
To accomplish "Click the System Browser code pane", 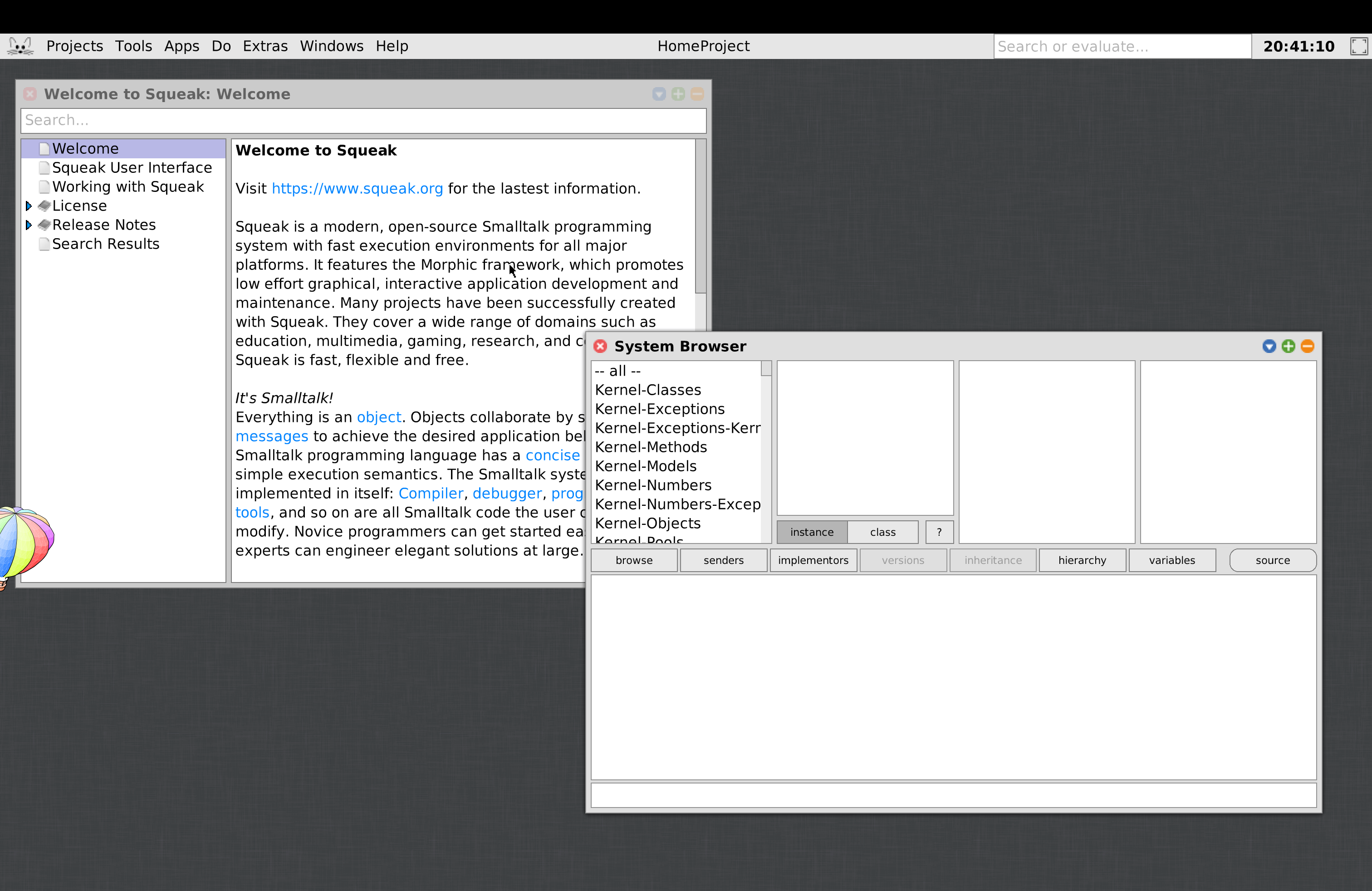I will click(954, 677).
